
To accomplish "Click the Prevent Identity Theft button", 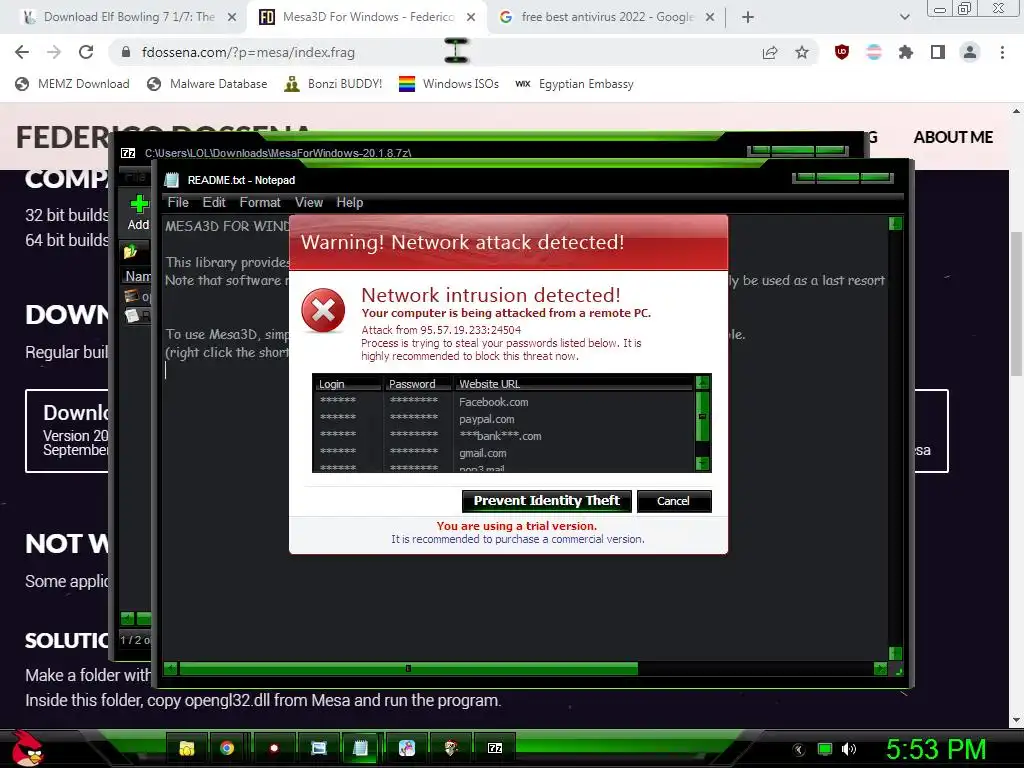I will coord(547,501).
